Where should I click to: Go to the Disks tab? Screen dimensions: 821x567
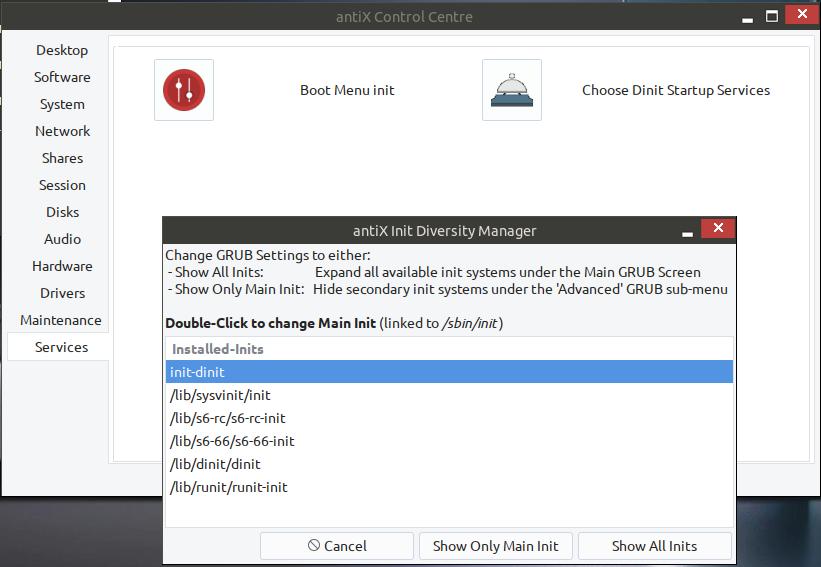click(x=62, y=212)
